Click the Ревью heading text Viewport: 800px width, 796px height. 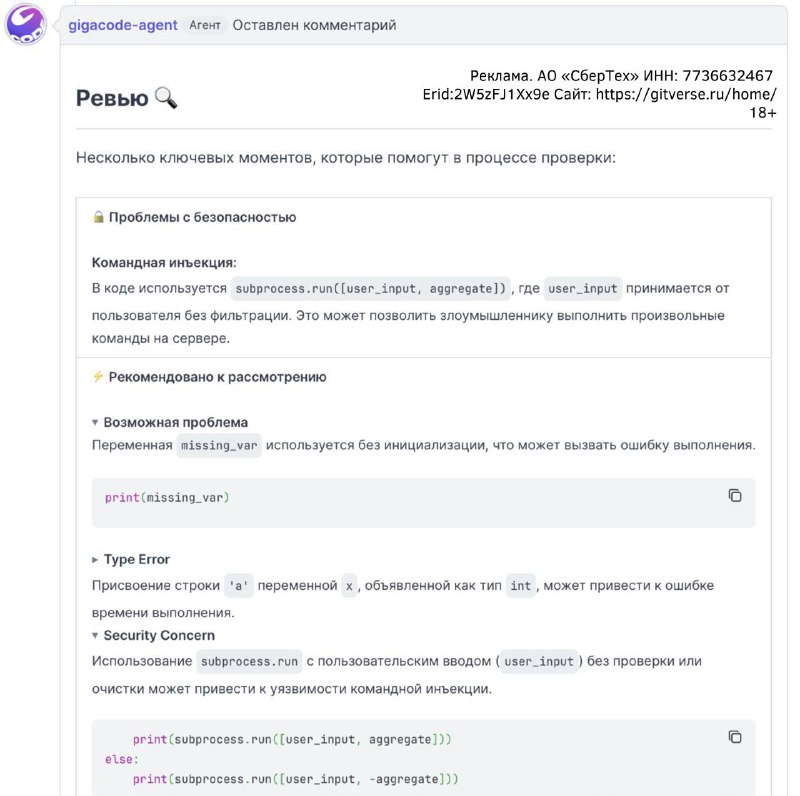(112, 98)
